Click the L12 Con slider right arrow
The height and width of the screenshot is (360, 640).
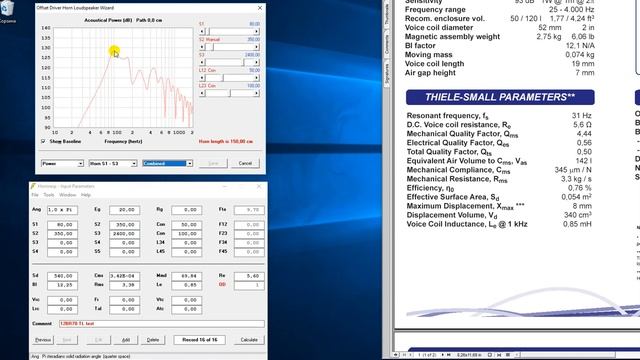tap(256, 78)
